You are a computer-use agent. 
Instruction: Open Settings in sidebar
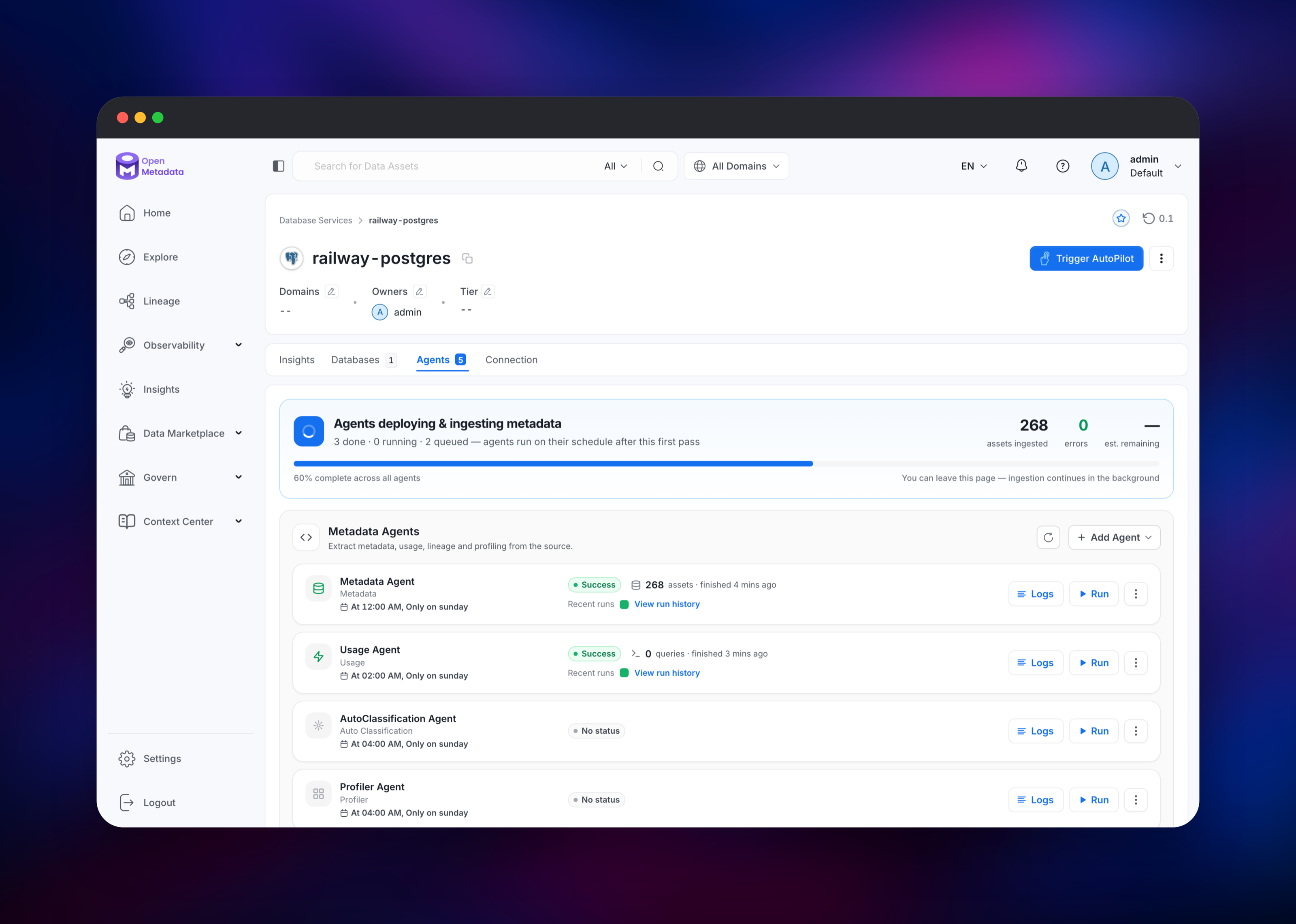click(x=149, y=758)
